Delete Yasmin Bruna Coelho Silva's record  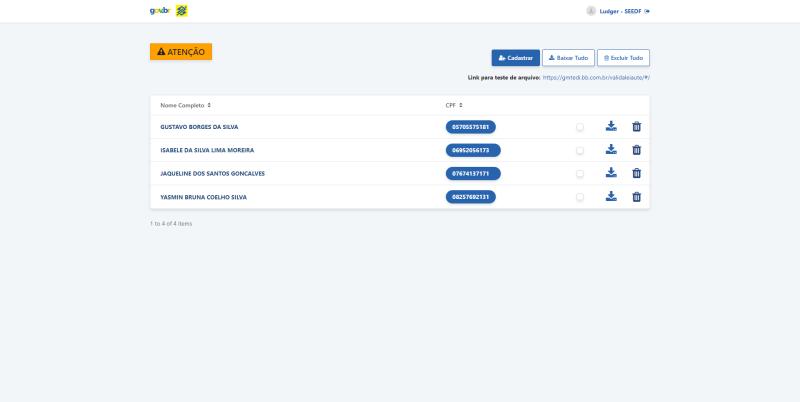pos(636,197)
